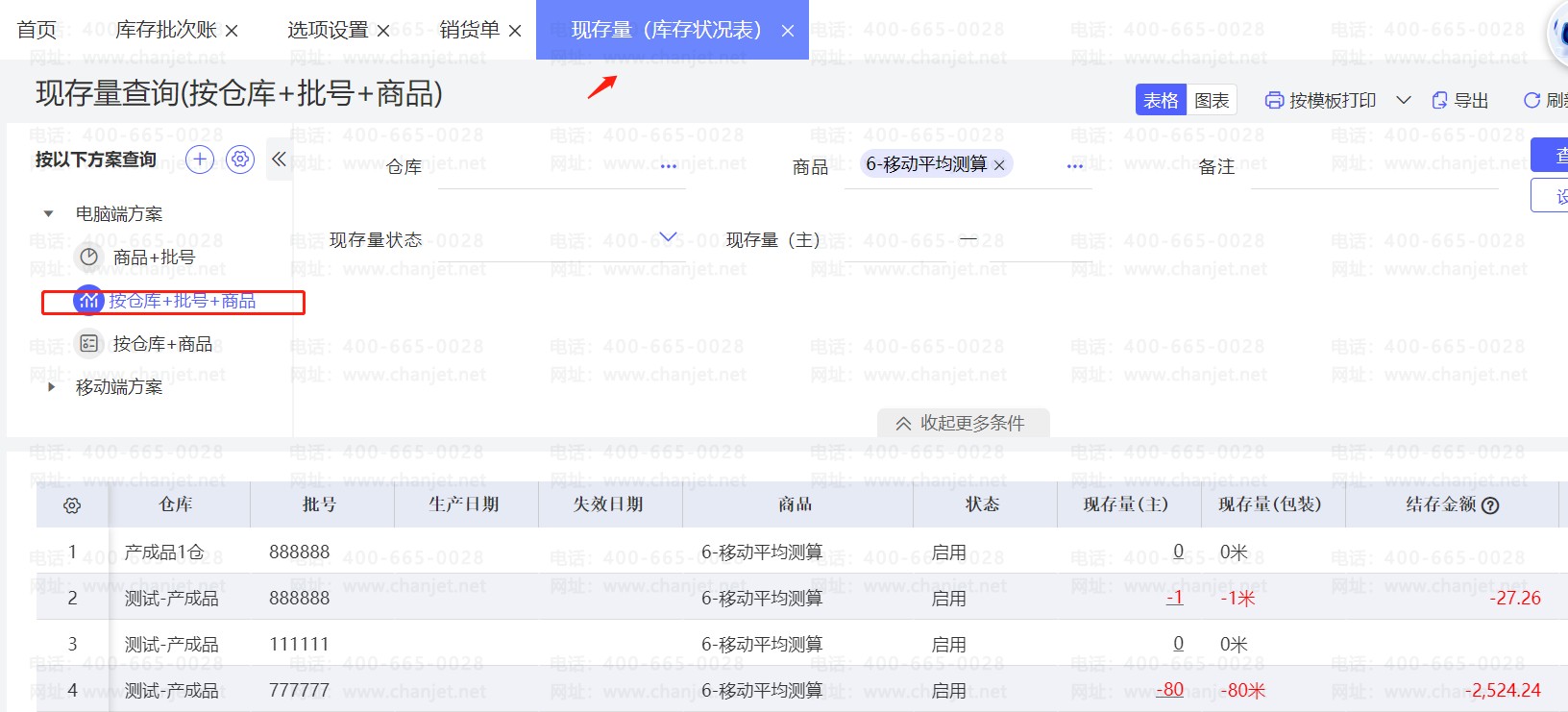Select row 1 batch number 888888

coord(299,552)
